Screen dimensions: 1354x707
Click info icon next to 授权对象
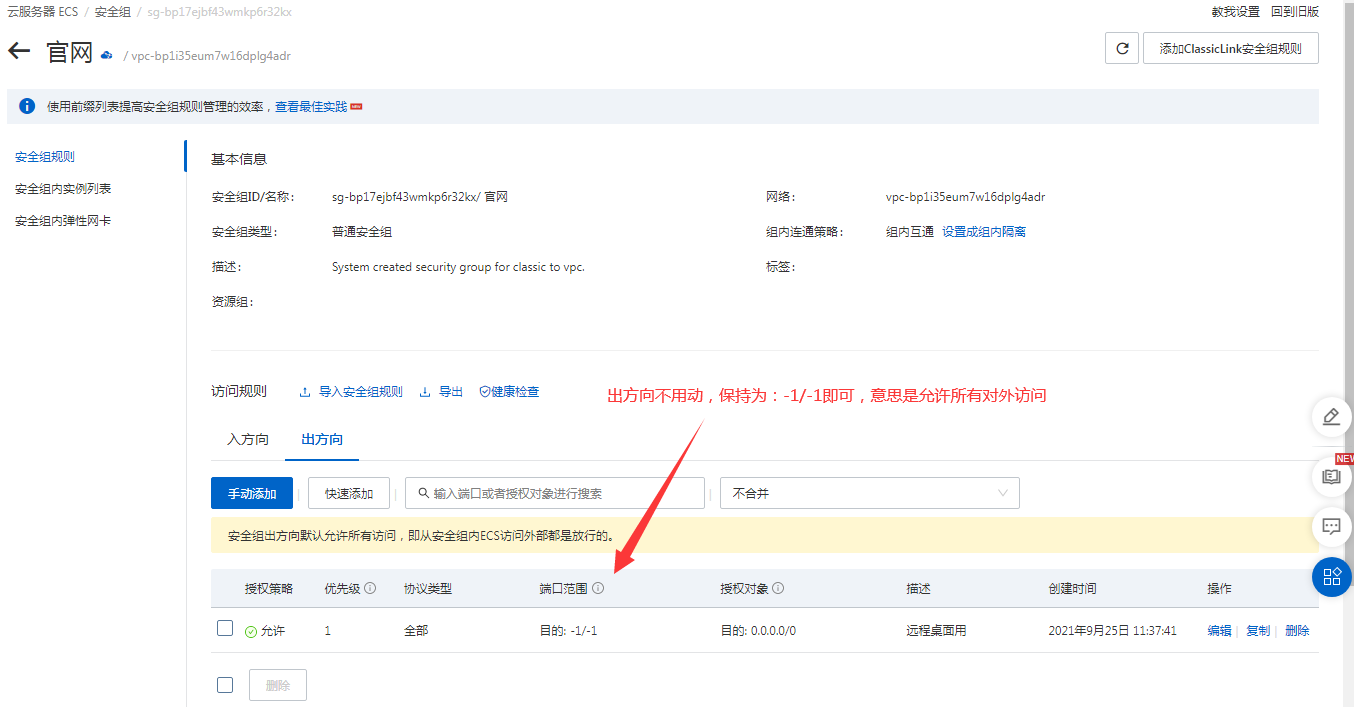778,588
